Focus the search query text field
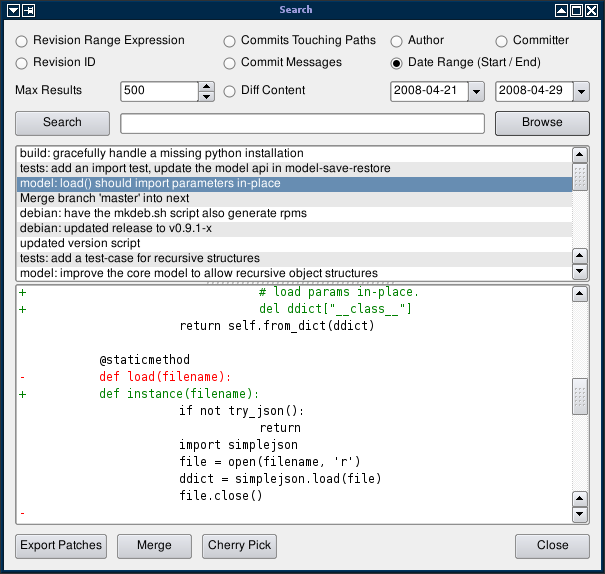The image size is (605, 574). point(302,123)
